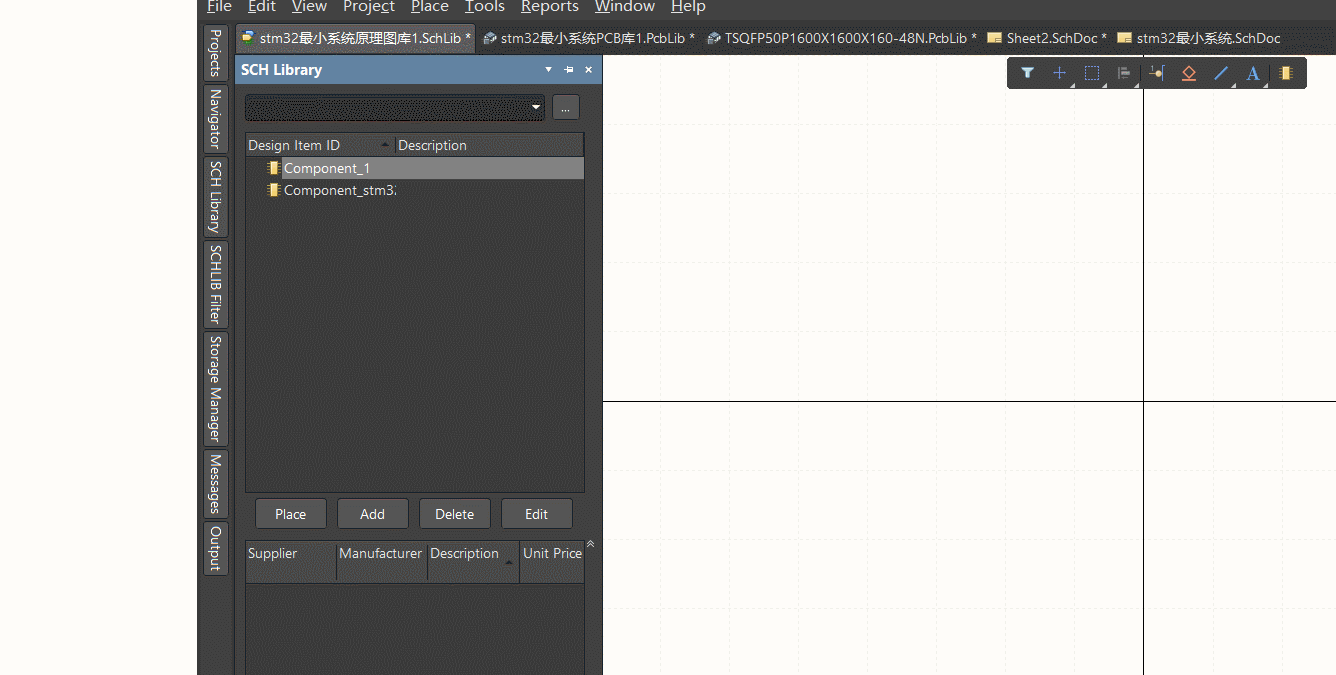Viewport: 1336px width, 675px height.
Task: Open the SCH Library panel options arrow
Action: tap(548, 70)
